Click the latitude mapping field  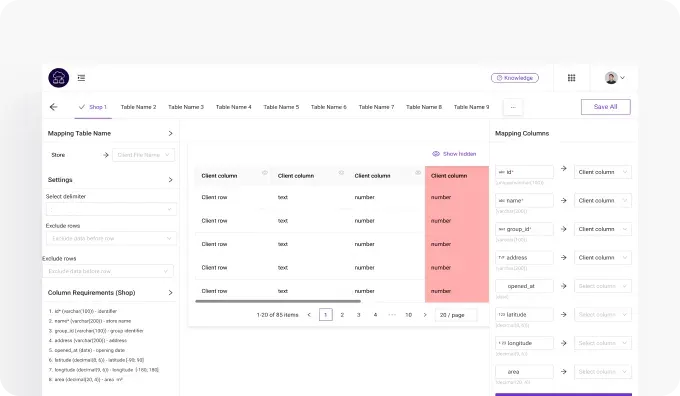(x=524, y=314)
